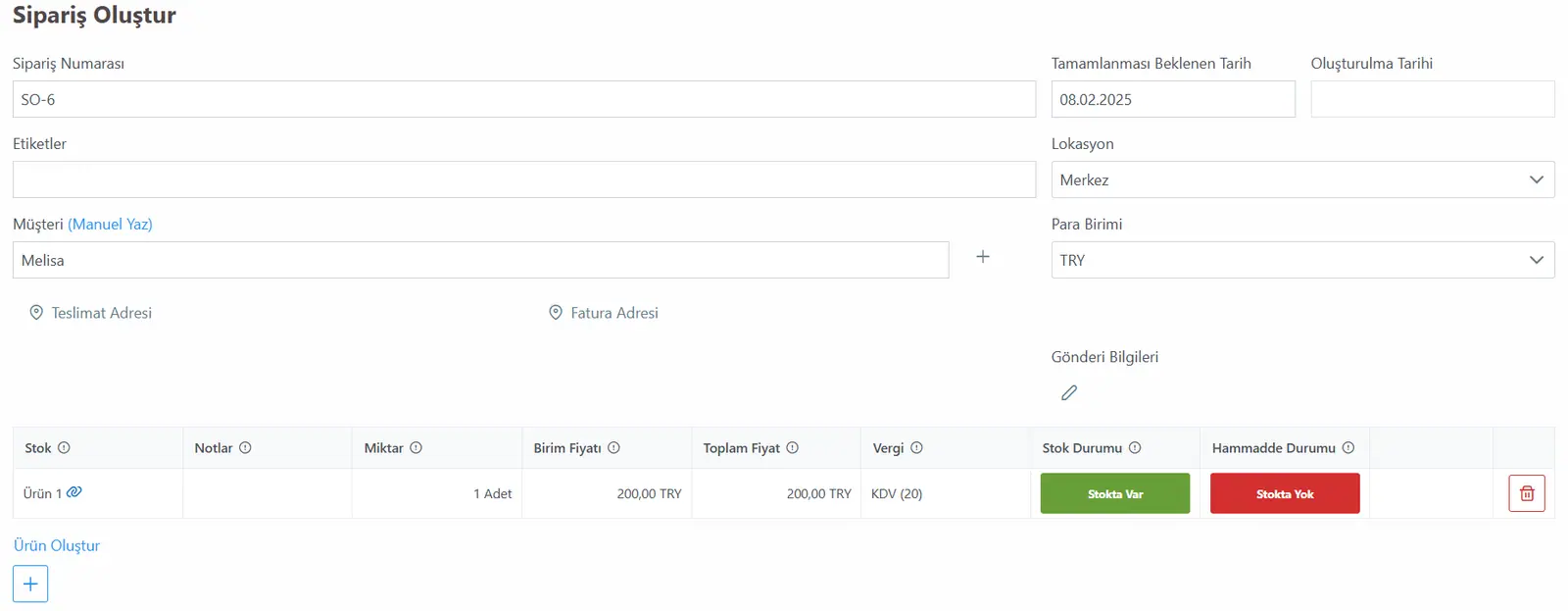Viewport: 1568px width, 611px height.
Task: Click the Fatura Adresi location pin icon
Action: [556, 313]
